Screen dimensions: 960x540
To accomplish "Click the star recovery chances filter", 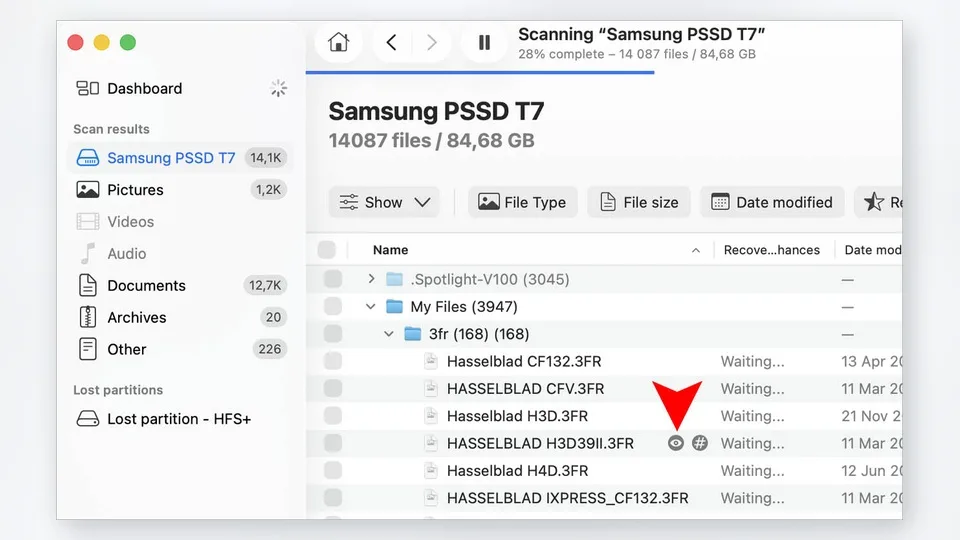I will tap(879, 202).
